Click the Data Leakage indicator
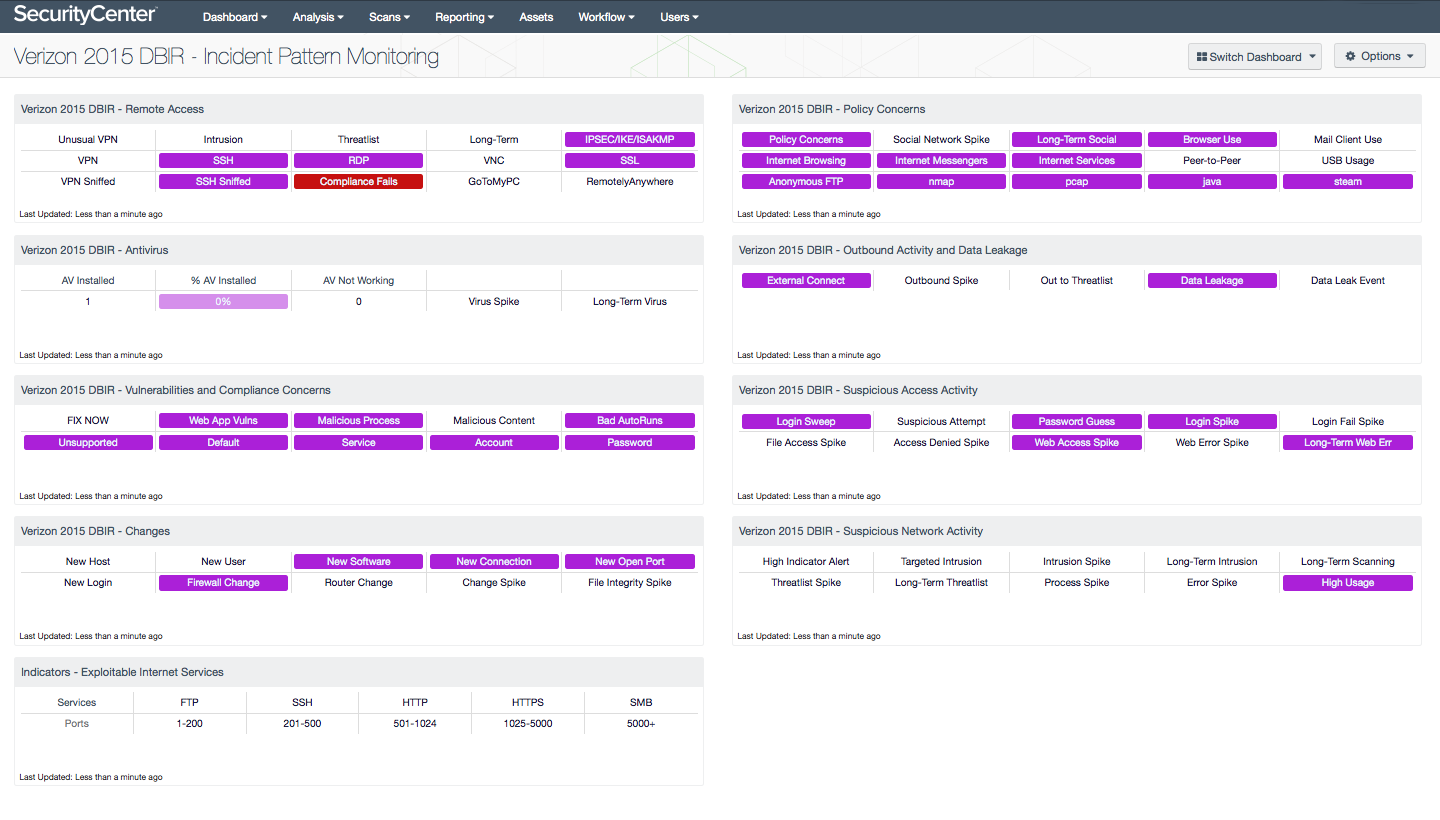 tap(1212, 281)
